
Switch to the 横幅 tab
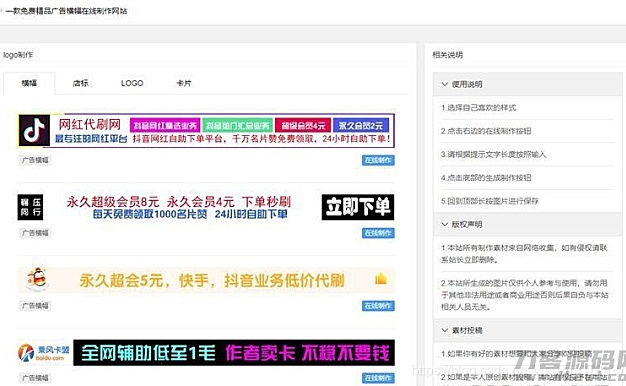point(29,83)
